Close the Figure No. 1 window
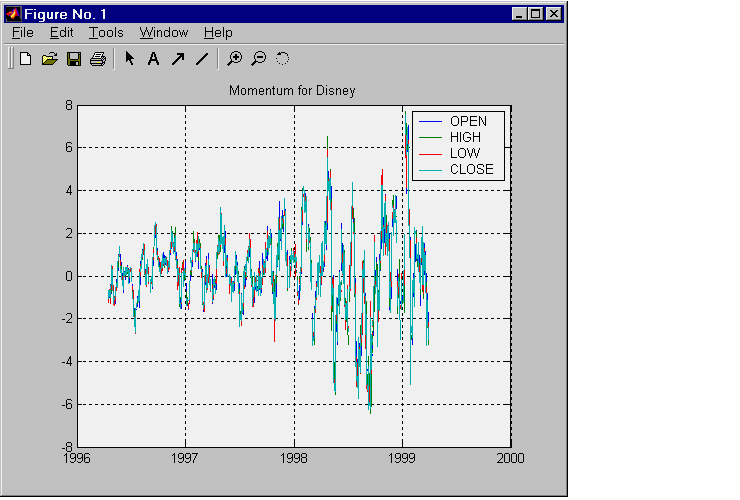Viewport: 740px width, 500px height. pos(554,14)
